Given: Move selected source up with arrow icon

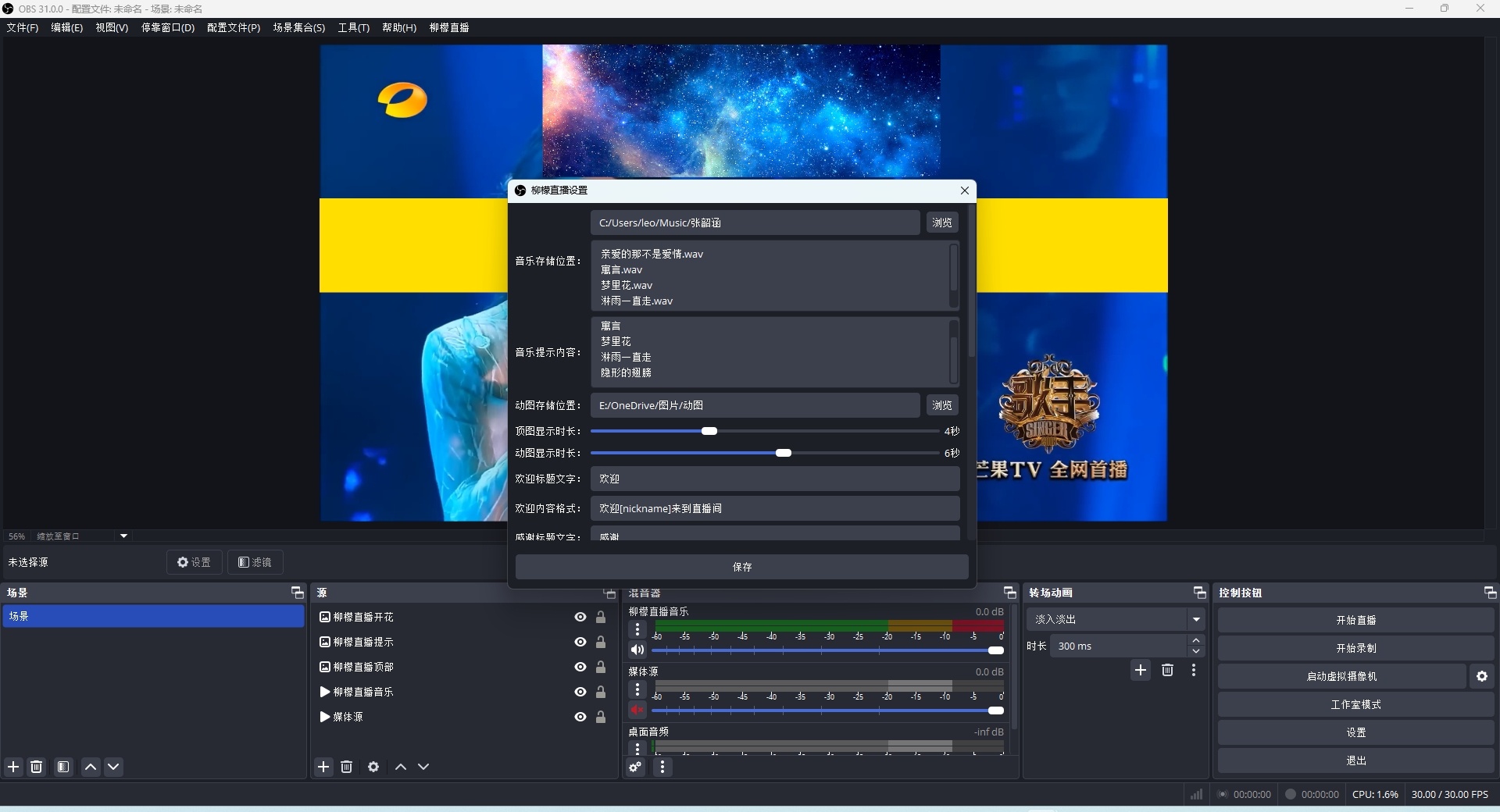Looking at the screenshot, I should (x=401, y=767).
